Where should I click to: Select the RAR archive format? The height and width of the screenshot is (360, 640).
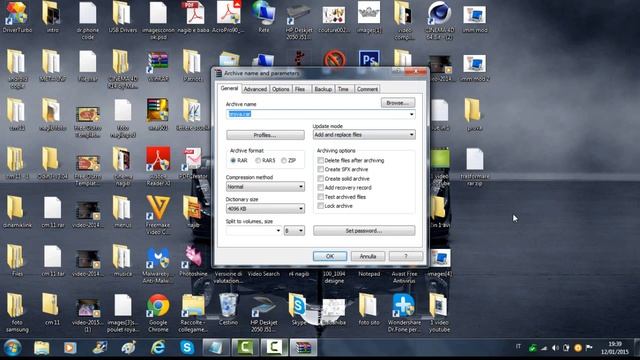pos(239,160)
